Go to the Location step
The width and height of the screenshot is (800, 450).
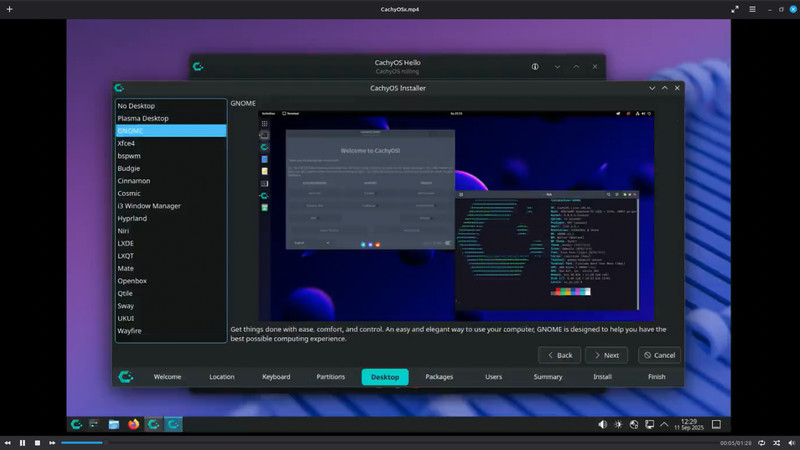222,377
